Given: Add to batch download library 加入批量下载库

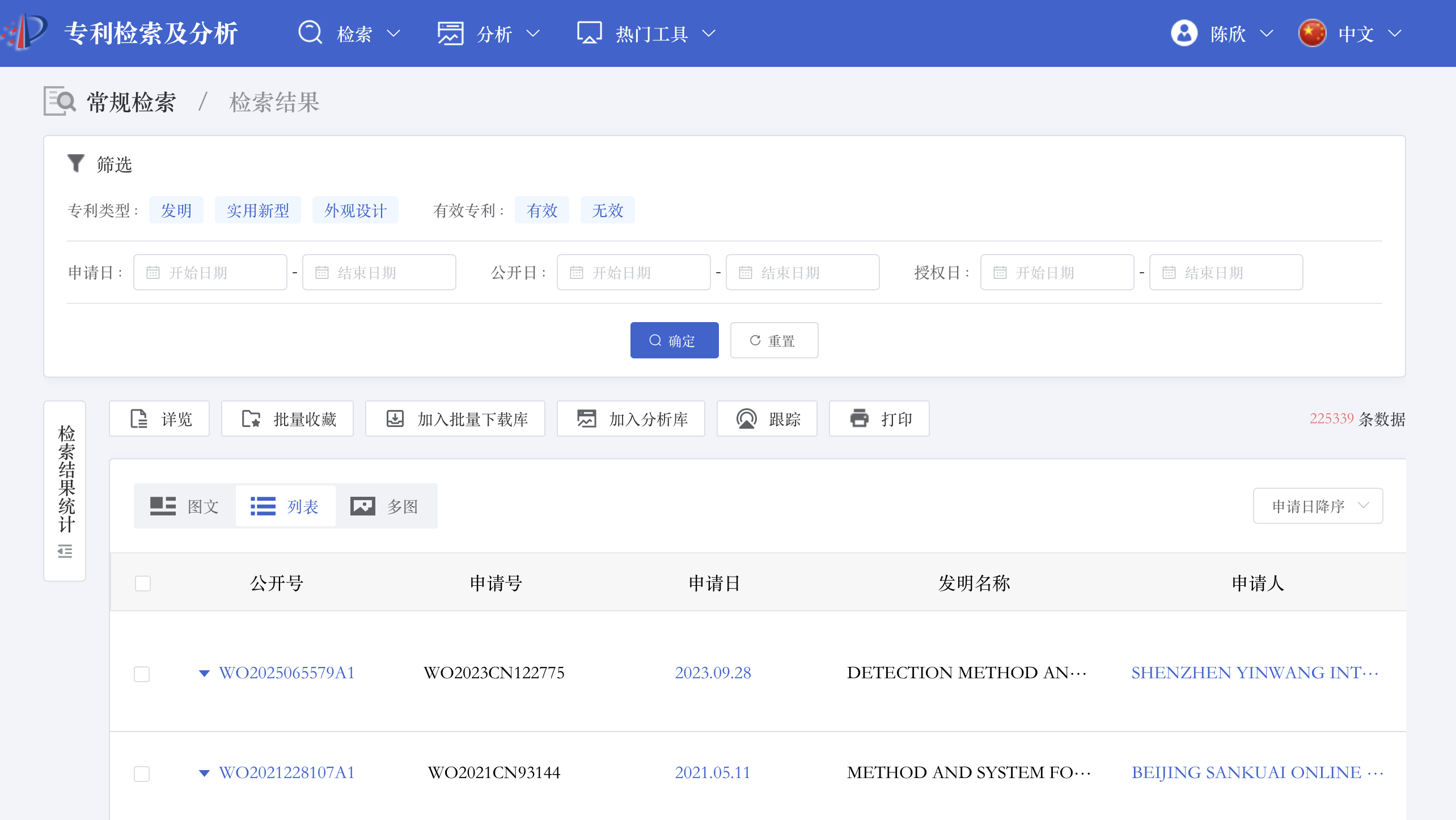Looking at the screenshot, I should (455, 419).
